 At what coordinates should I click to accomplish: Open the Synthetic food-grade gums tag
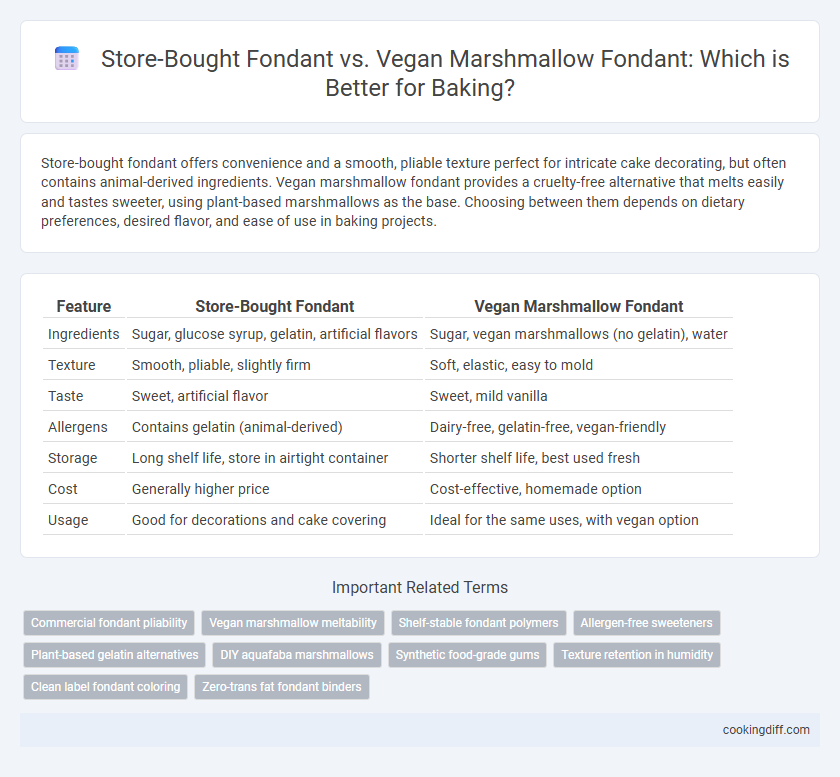pos(467,655)
